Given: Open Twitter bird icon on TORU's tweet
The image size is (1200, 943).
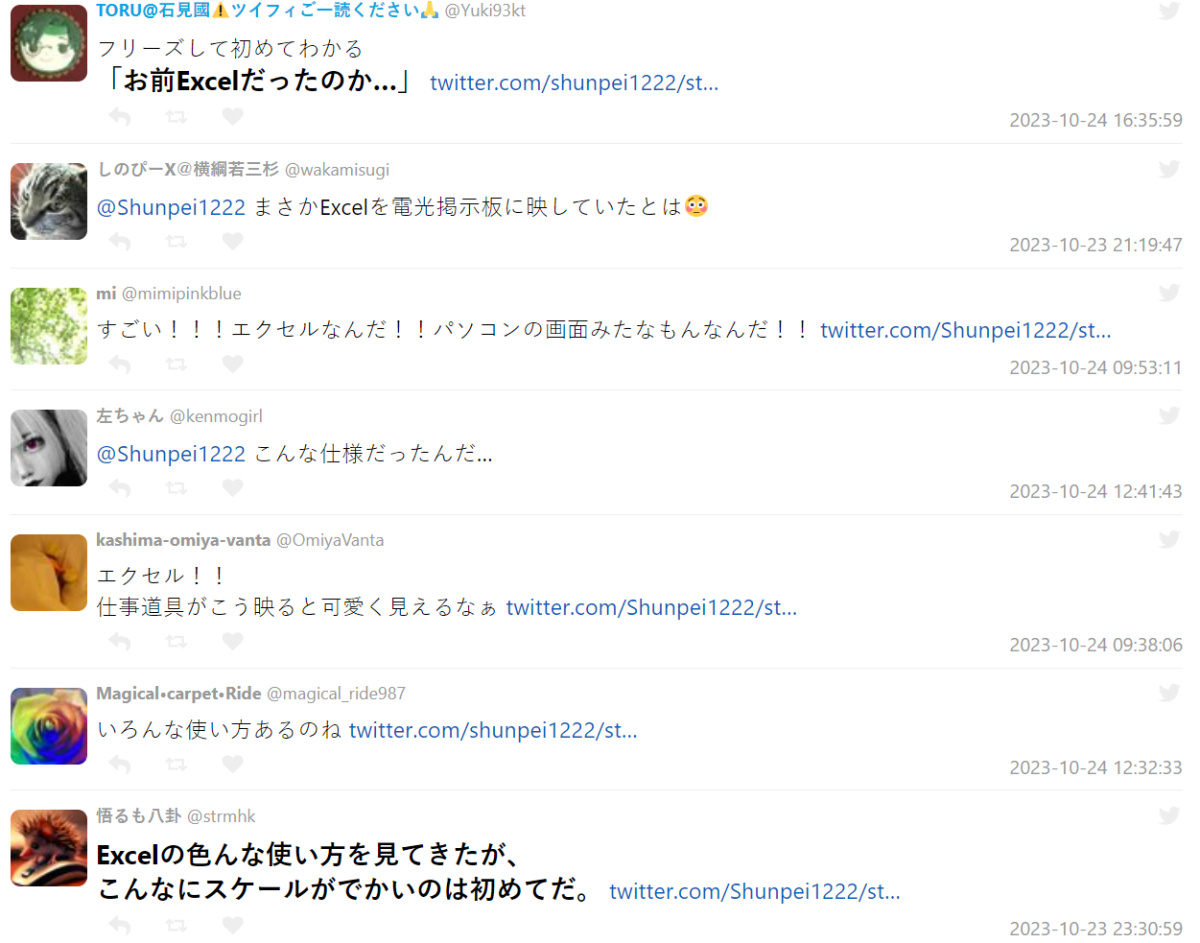Looking at the screenshot, I should pos(1169,11).
